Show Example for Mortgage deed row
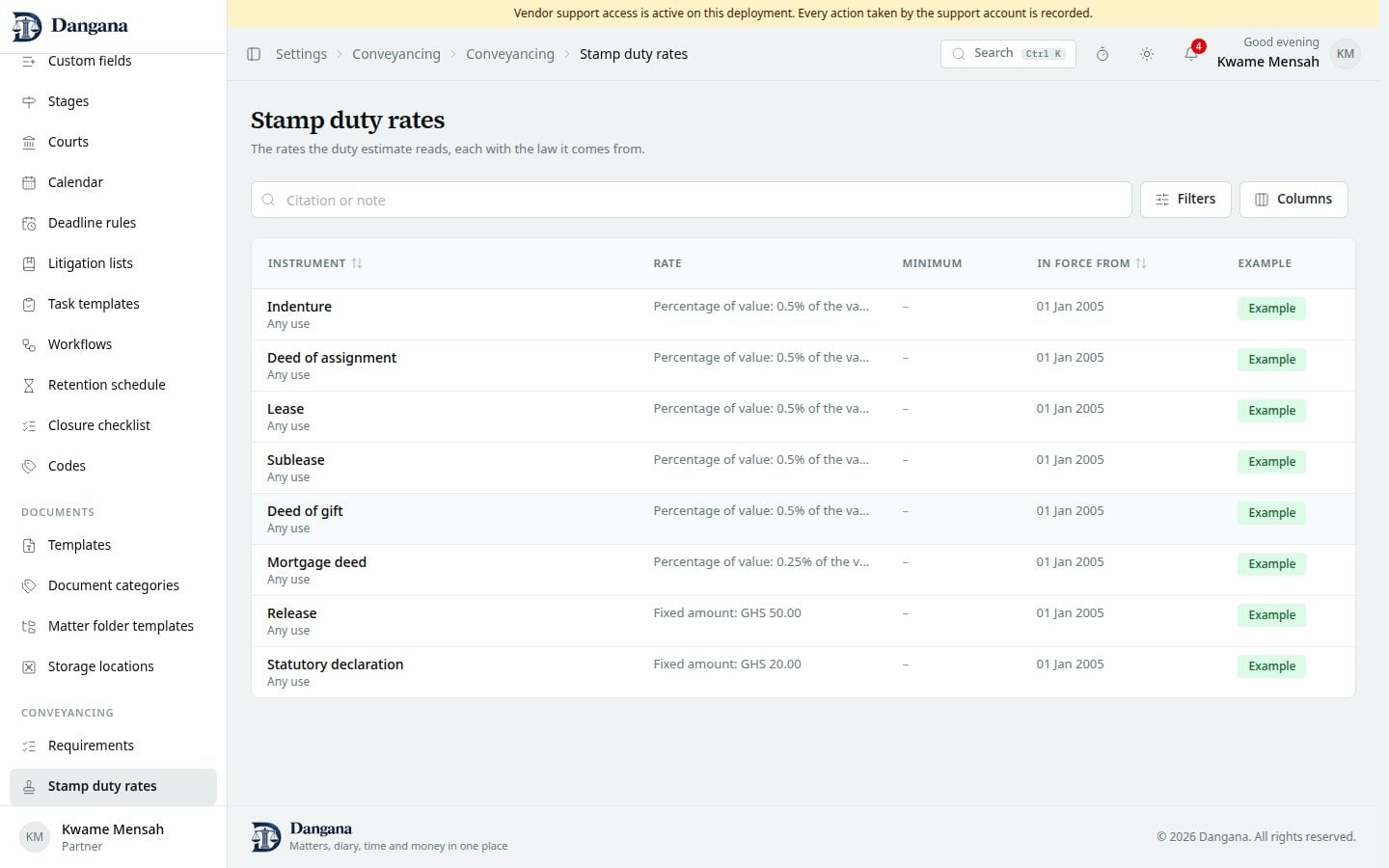 (x=1271, y=564)
